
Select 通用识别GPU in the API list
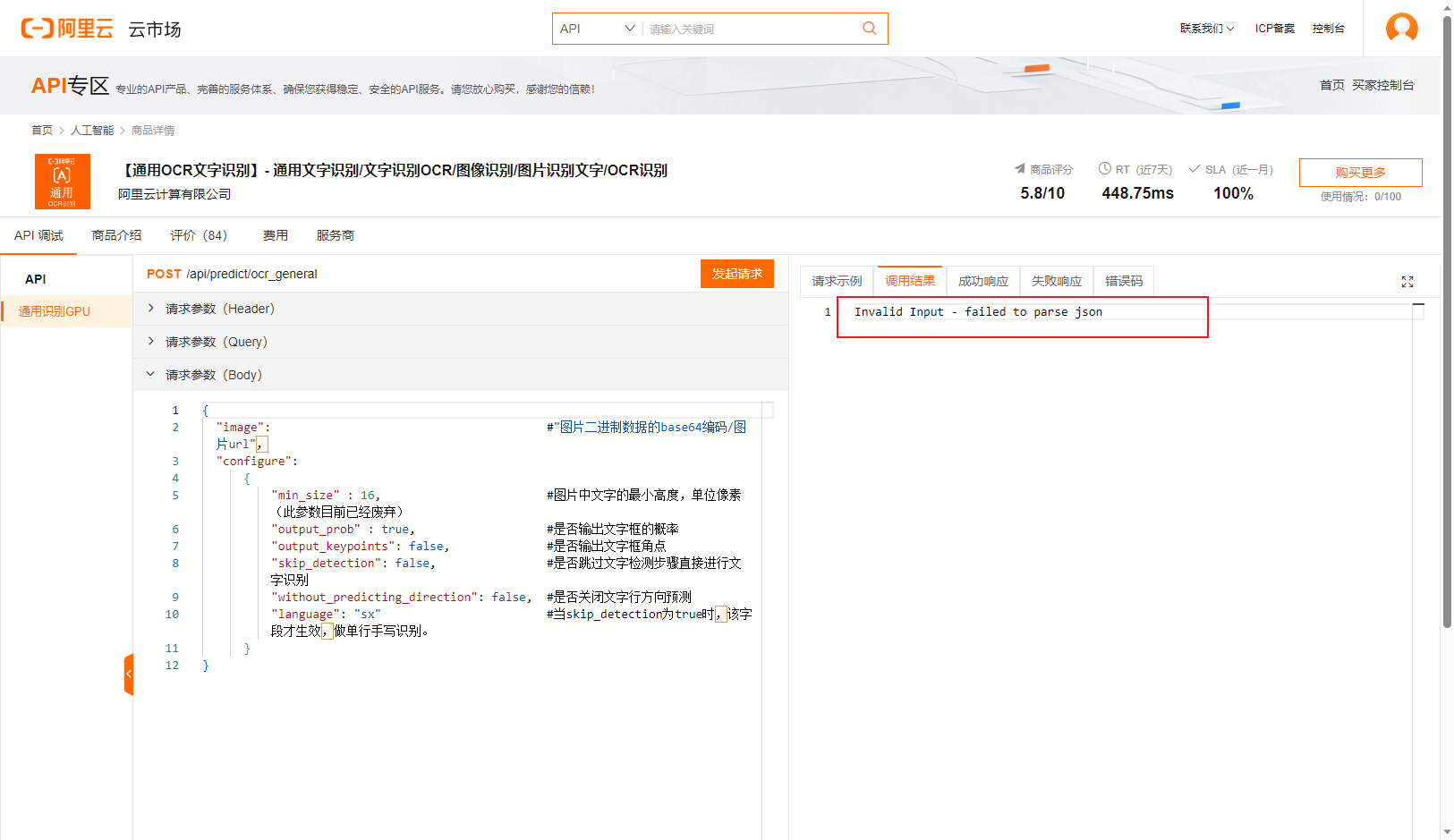67,311
